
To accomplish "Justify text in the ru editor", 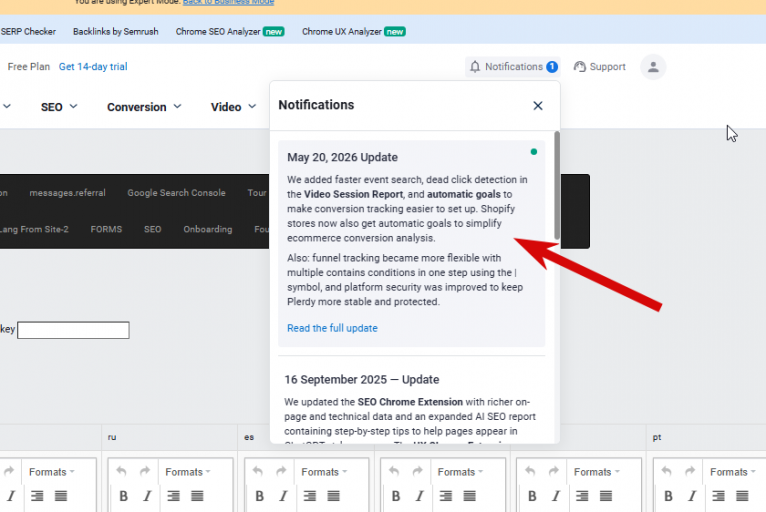I will click(197, 496).
